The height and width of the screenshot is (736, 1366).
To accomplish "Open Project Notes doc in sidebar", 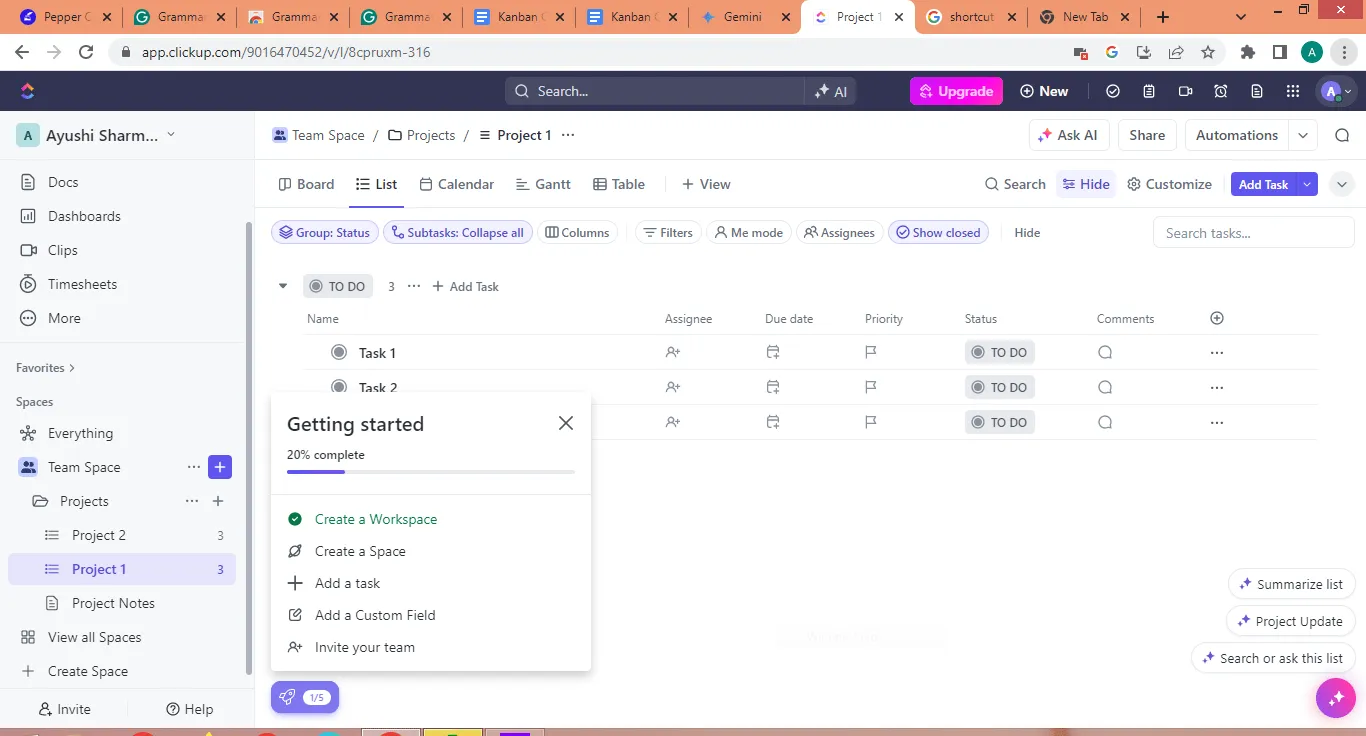I will tap(122, 603).
